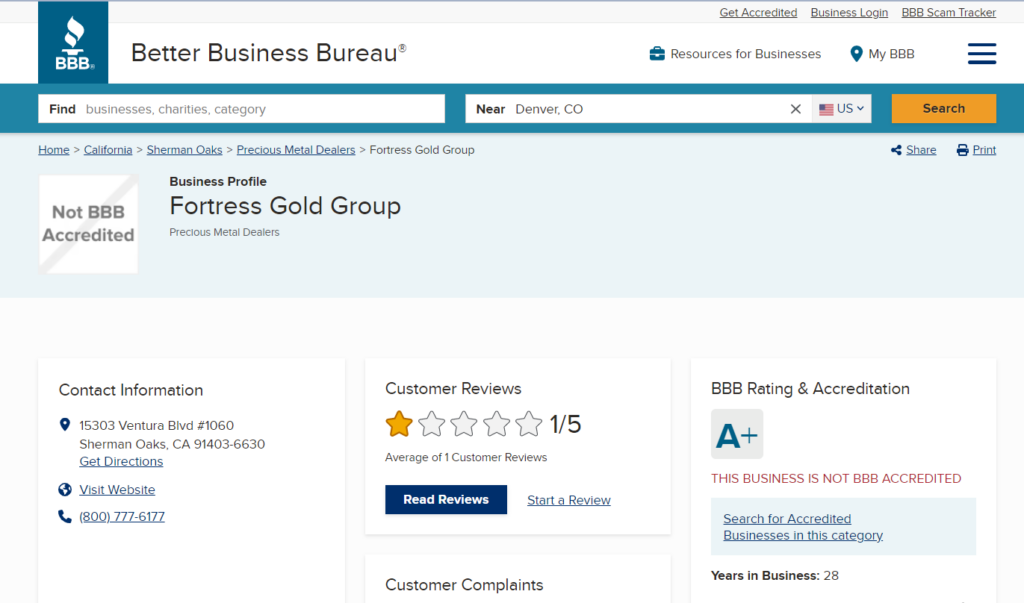The height and width of the screenshot is (603, 1024).
Task: Click Visit Website link
Action: [117, 489]
